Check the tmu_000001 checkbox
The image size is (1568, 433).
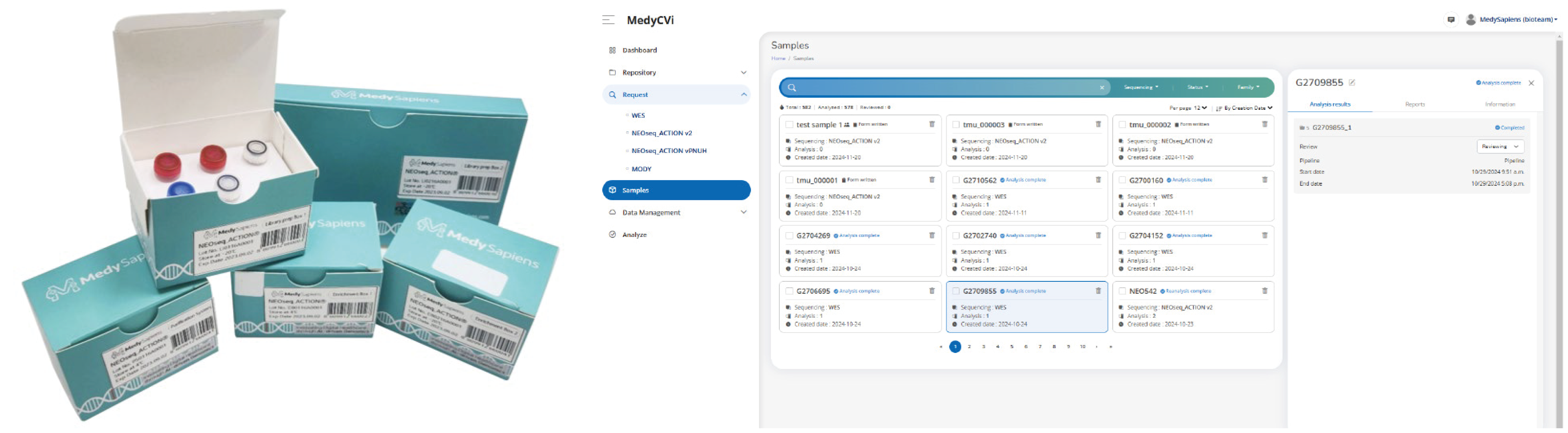pyautogui.click(x=789, y=180)
